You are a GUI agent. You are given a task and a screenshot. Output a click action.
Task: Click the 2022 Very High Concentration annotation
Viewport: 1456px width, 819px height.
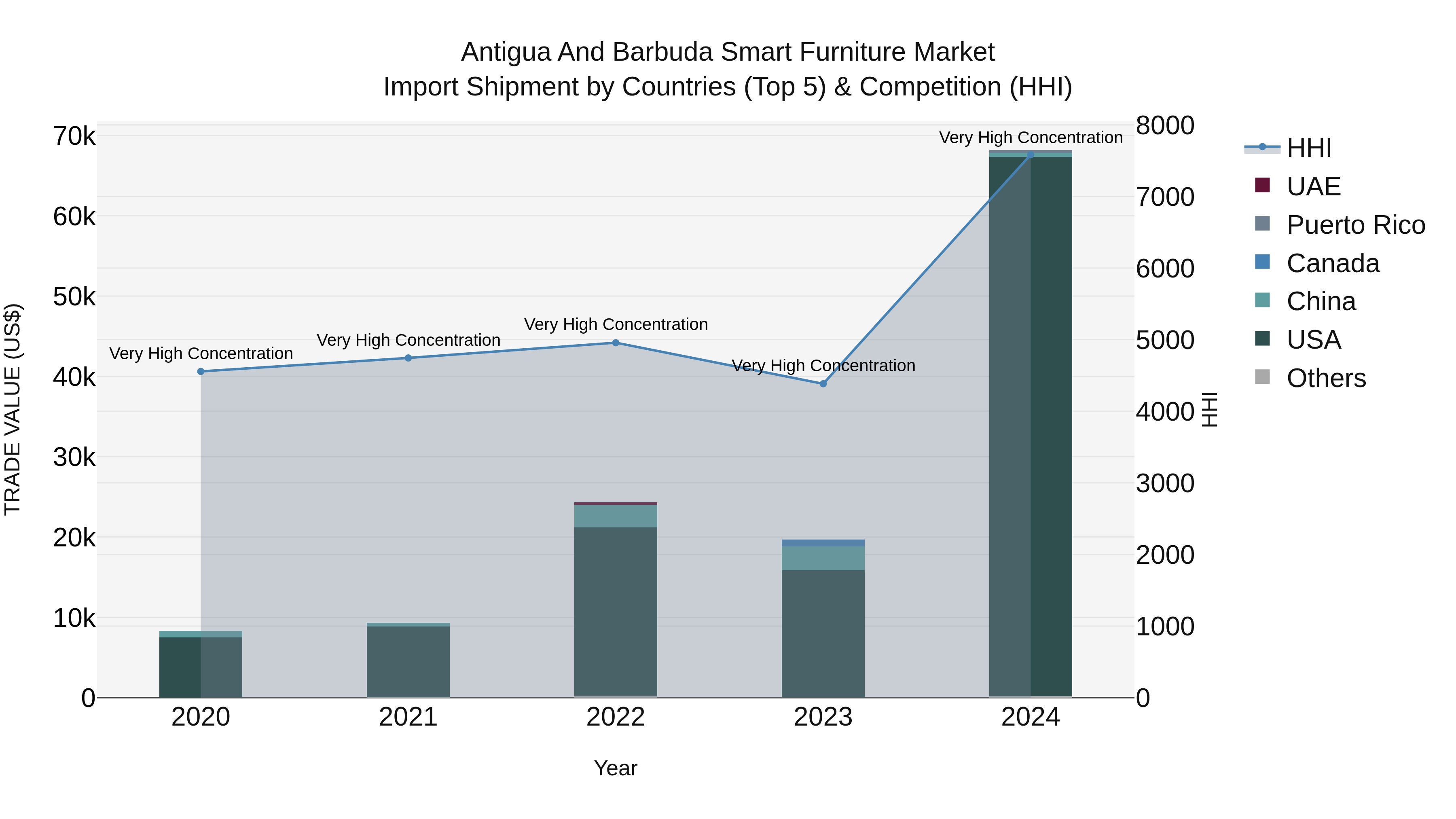(x=616, y=324)
